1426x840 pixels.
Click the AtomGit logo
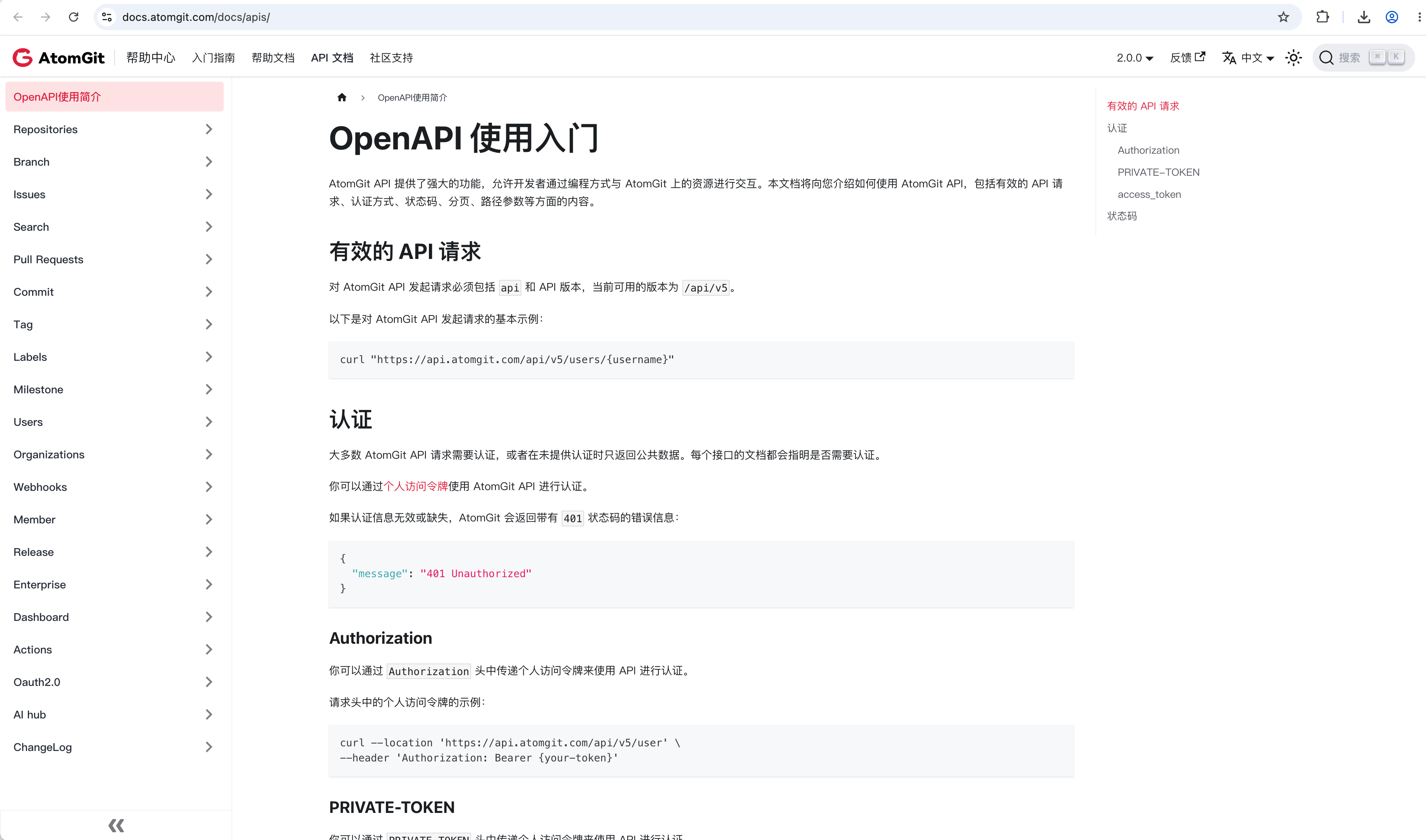(59, 58)
